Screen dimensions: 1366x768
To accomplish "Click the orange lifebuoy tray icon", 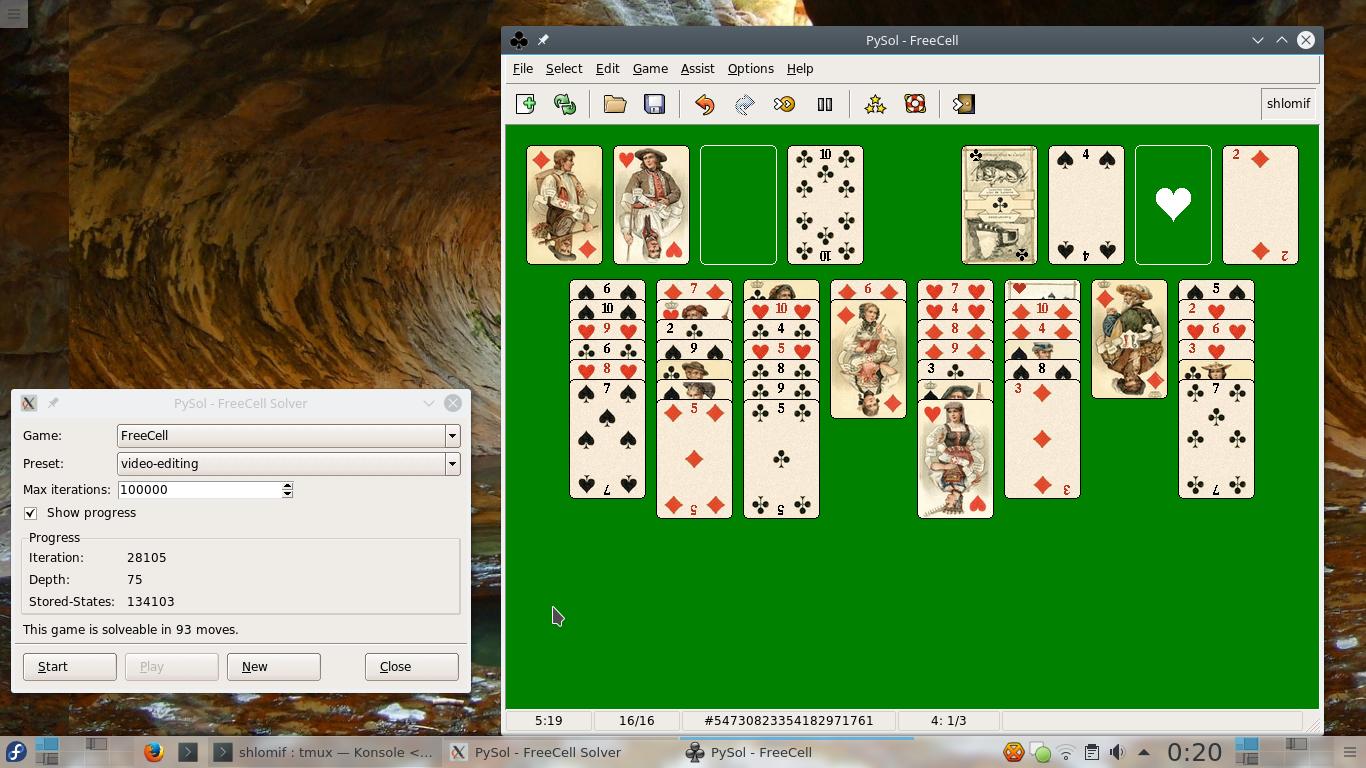I will click(1014, 752).
